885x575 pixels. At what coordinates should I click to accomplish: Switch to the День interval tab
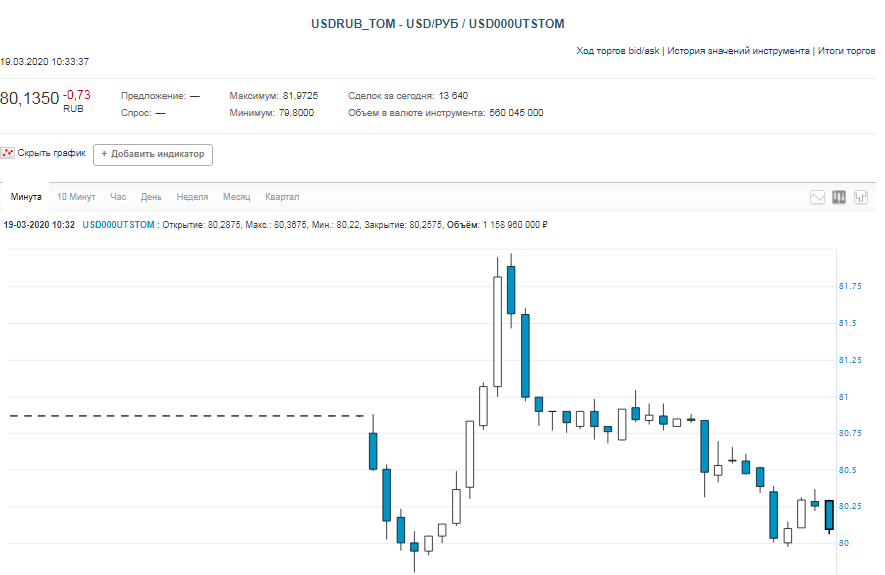tap(151, 197)
